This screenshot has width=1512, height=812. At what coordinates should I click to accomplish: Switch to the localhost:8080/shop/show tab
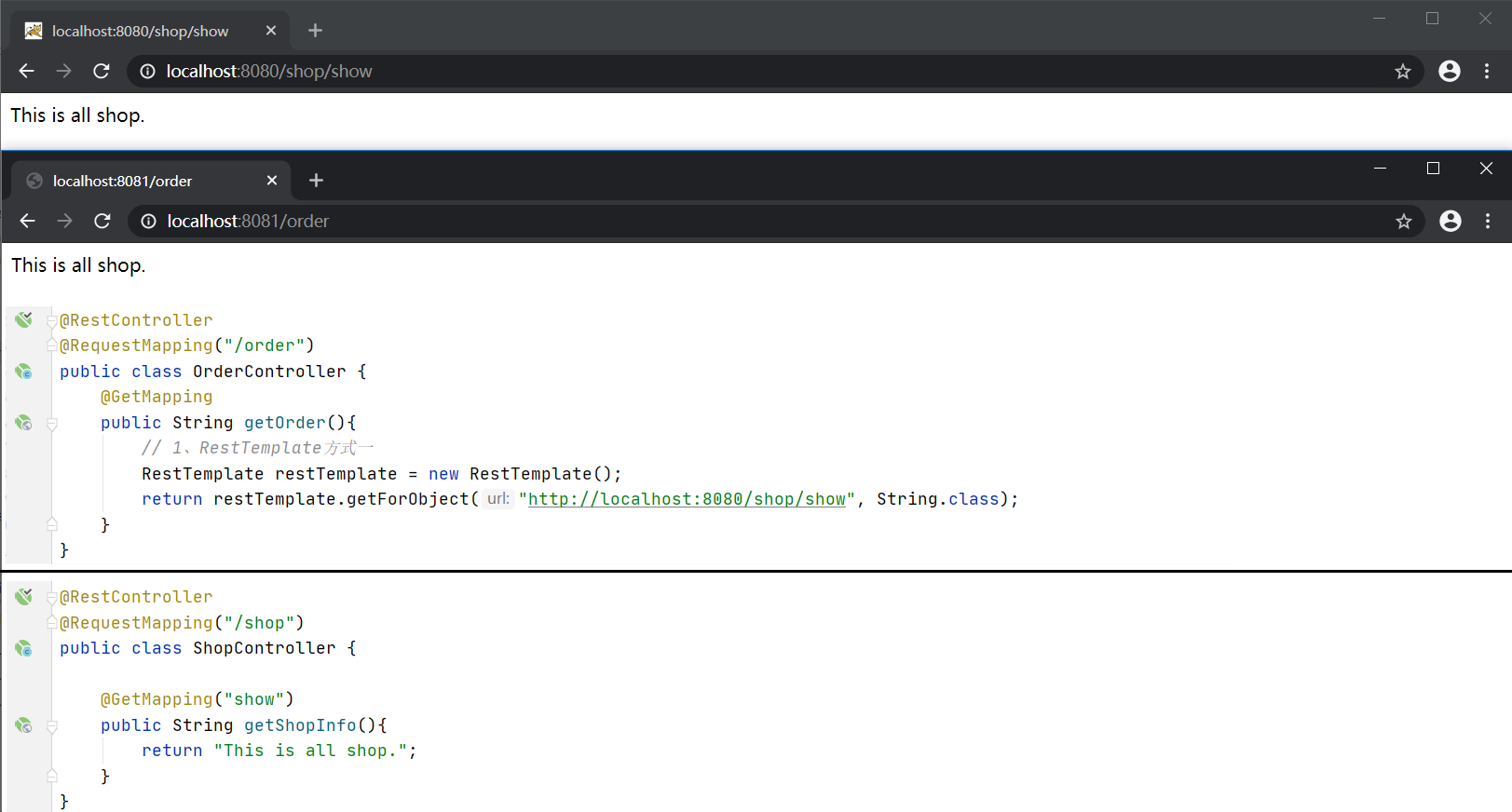point(140,31)
